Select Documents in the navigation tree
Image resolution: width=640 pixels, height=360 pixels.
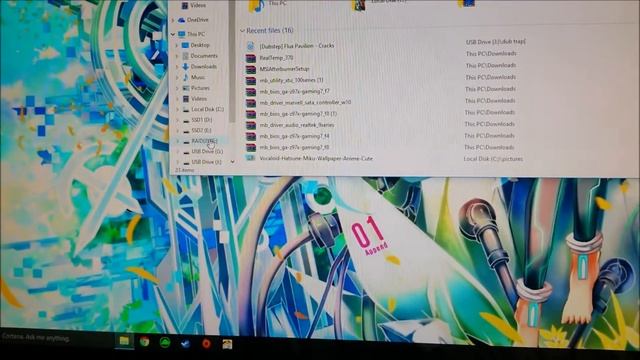[204, 56]
